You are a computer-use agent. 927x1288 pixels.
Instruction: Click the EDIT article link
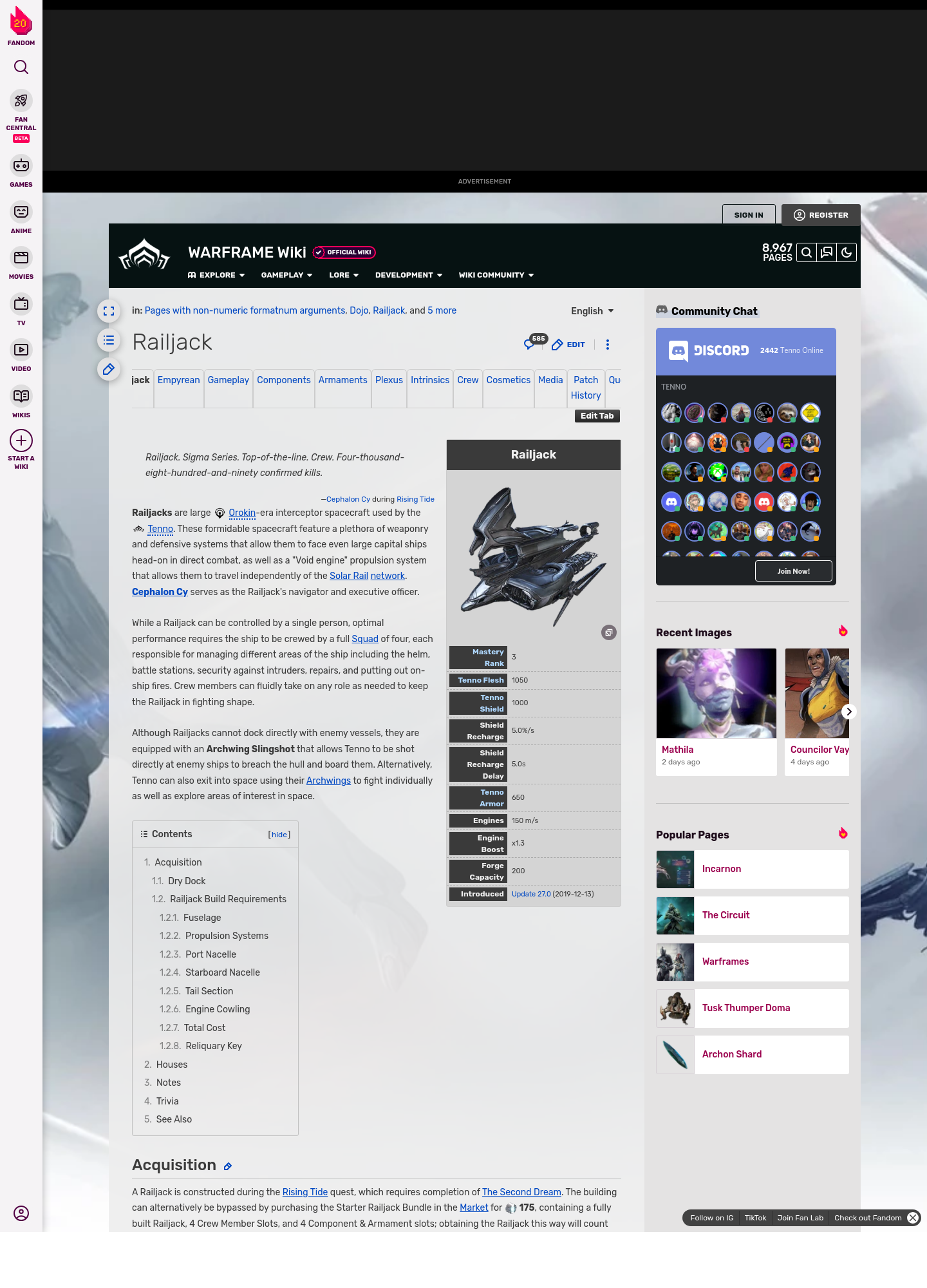(568, 345)
